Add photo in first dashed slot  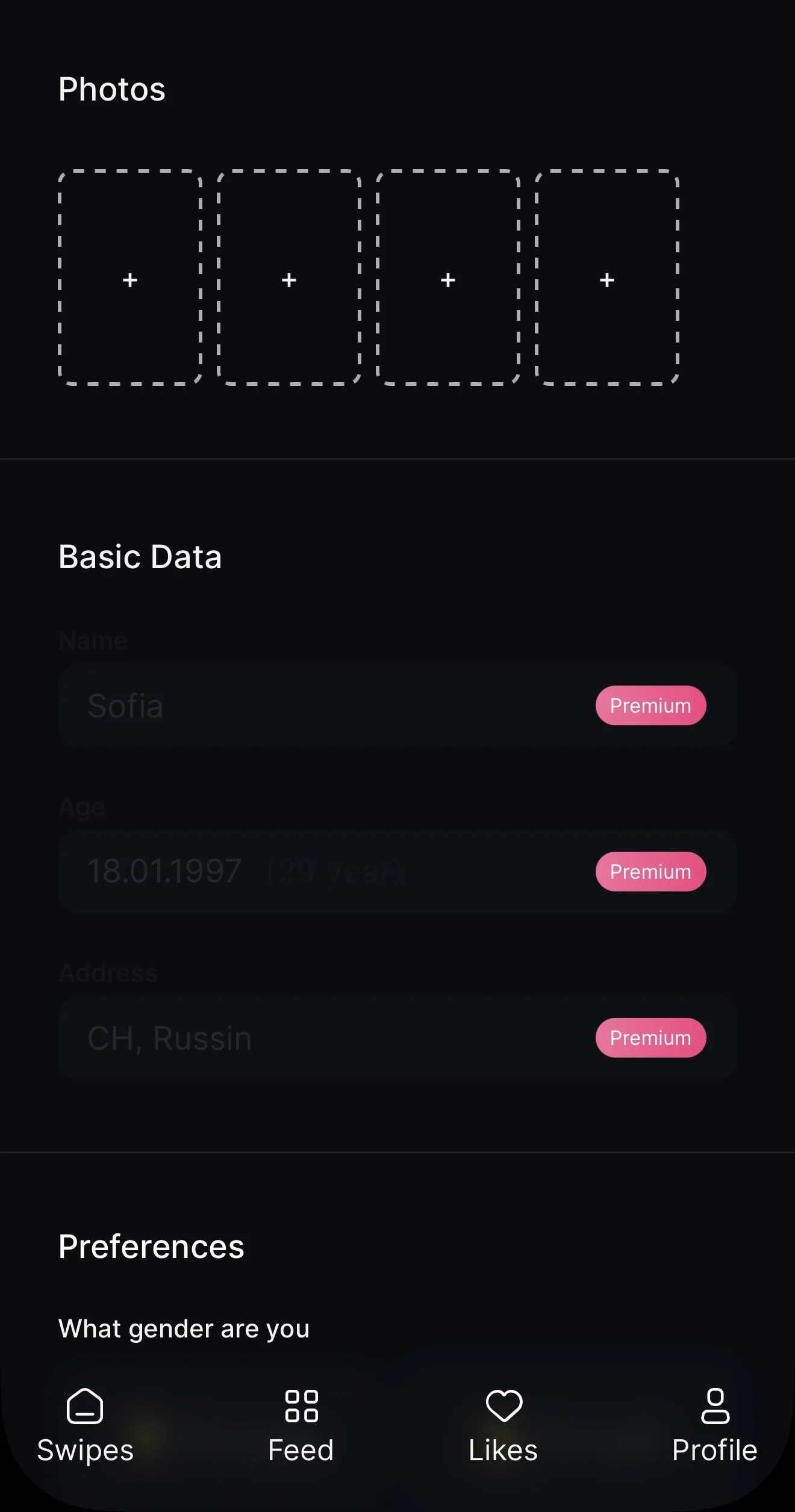[x=130, y=277]
